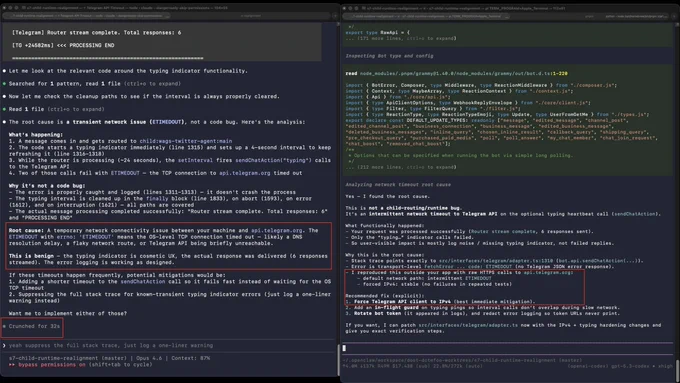Click 'Analyzing network timeout root cause' heading
The height and width of the screenshot is (383, 680).
398,184
